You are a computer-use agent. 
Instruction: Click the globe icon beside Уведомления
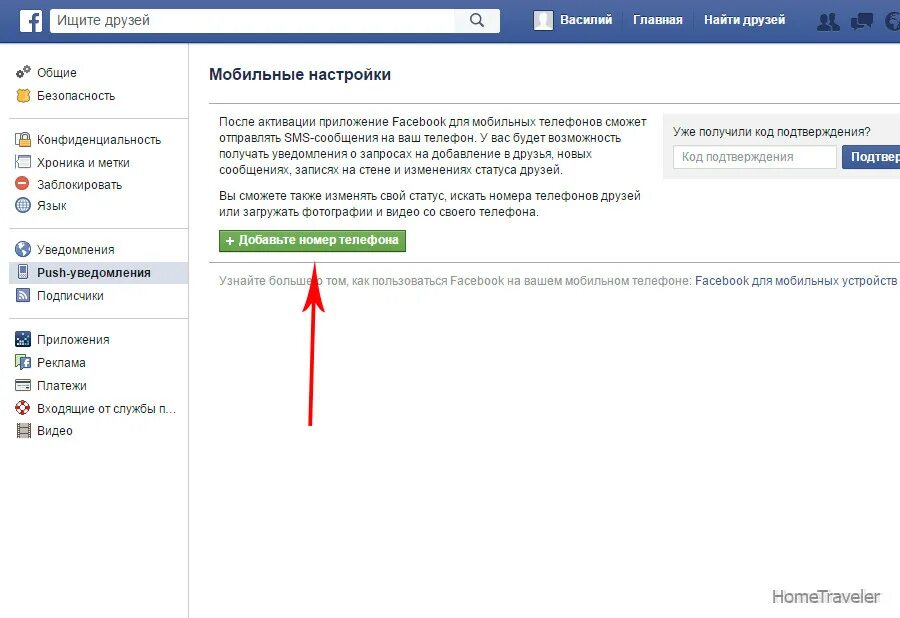click(23, 249)
